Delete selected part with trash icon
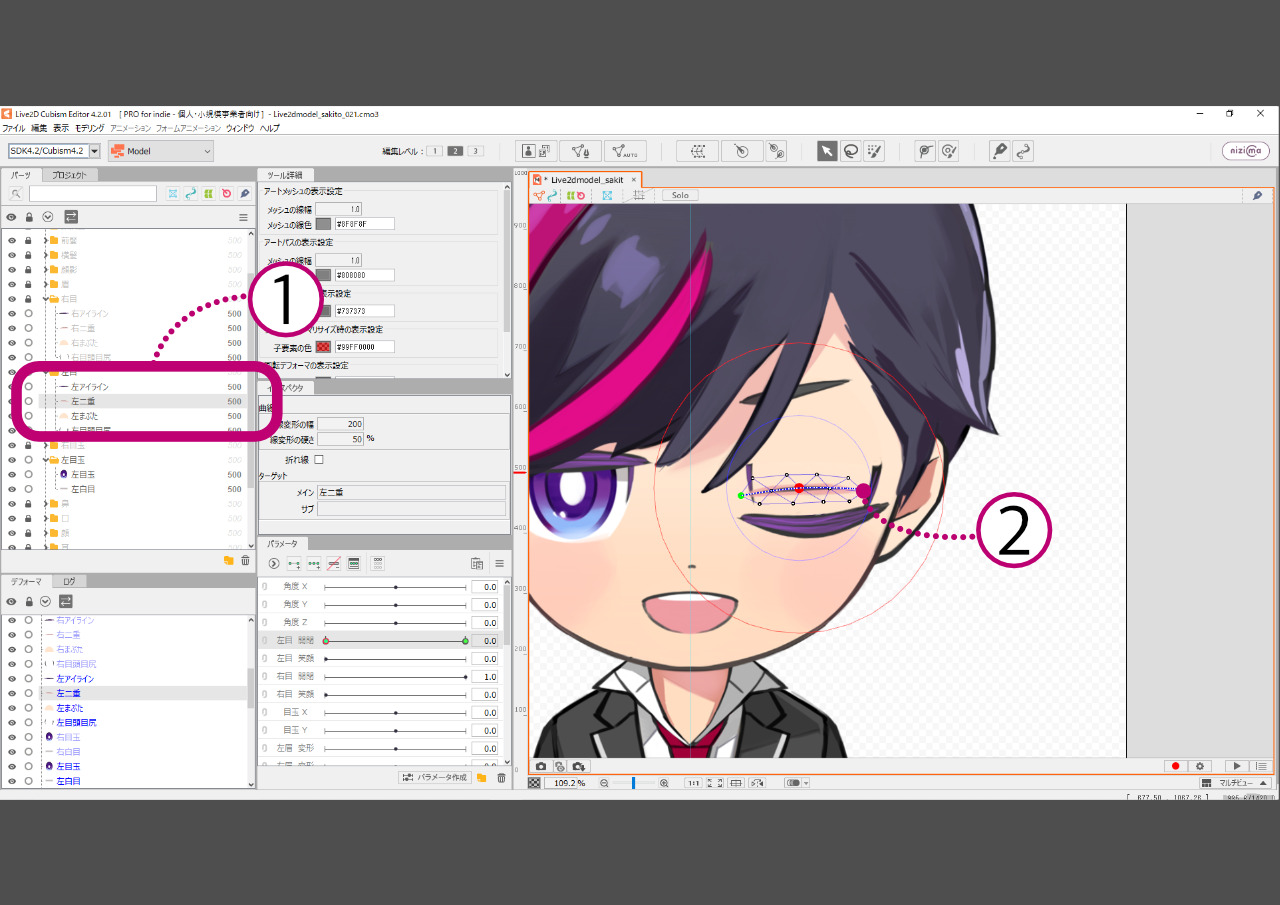This screenshot has width=1280, height=905. coord(245,560)
